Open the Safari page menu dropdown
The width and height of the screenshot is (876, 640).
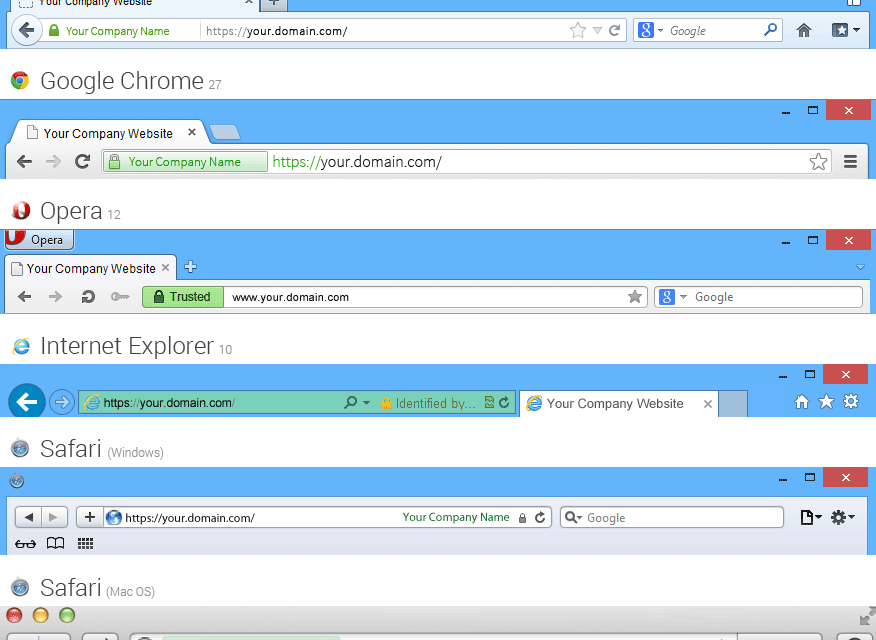811,518
